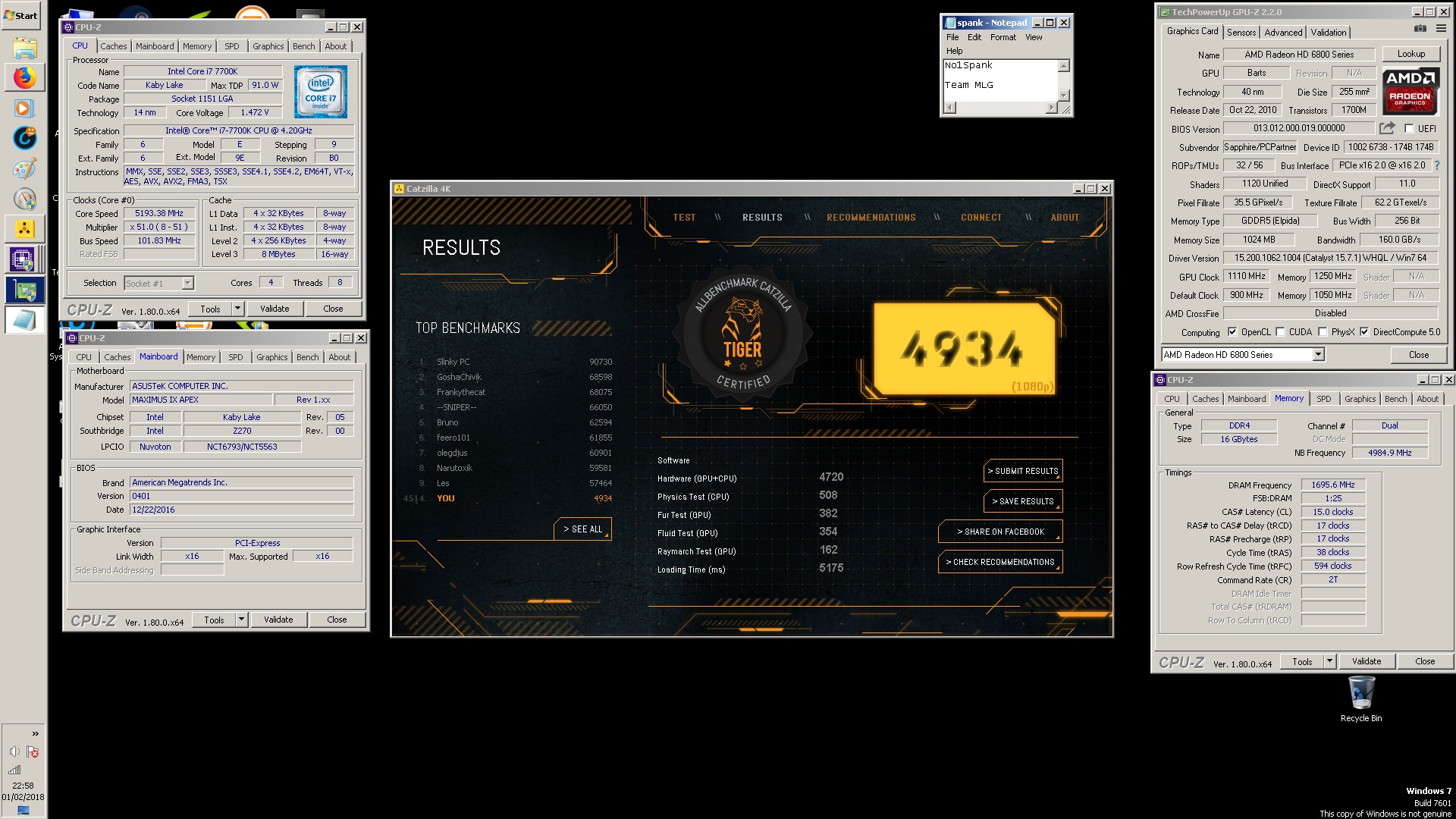
Task: Open the Edit menu in Notepad
Action: (974, 37)
